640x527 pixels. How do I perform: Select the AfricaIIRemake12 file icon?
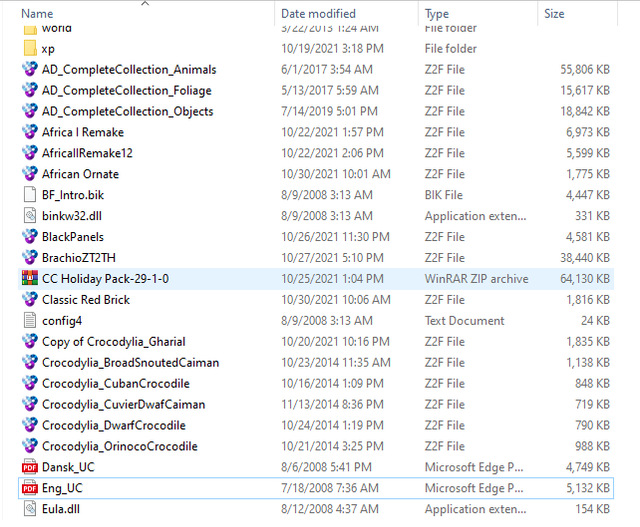[30, 153]
